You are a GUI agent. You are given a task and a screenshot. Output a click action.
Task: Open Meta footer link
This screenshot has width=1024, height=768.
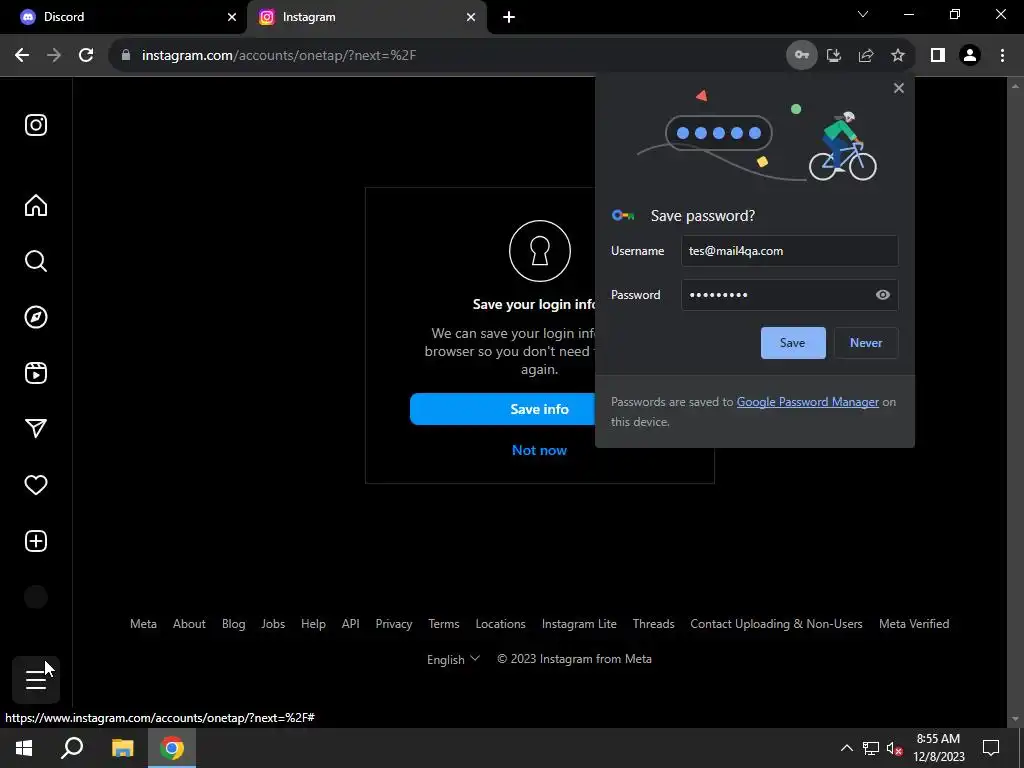point(143,624)
